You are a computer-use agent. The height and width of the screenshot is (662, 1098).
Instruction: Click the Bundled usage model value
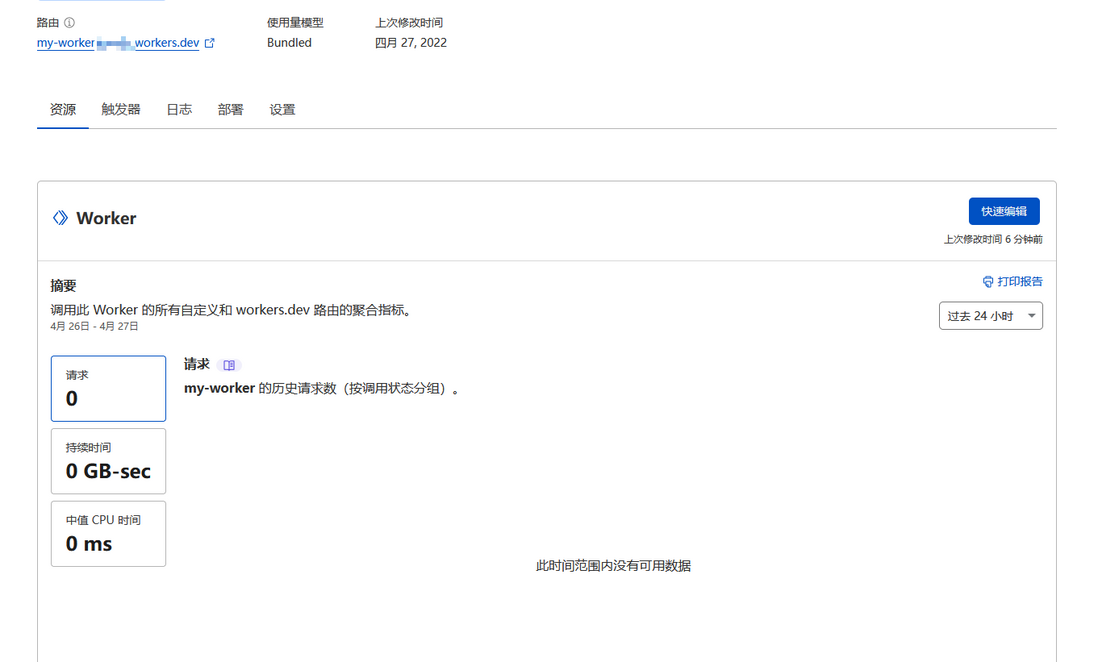point(289,43)
